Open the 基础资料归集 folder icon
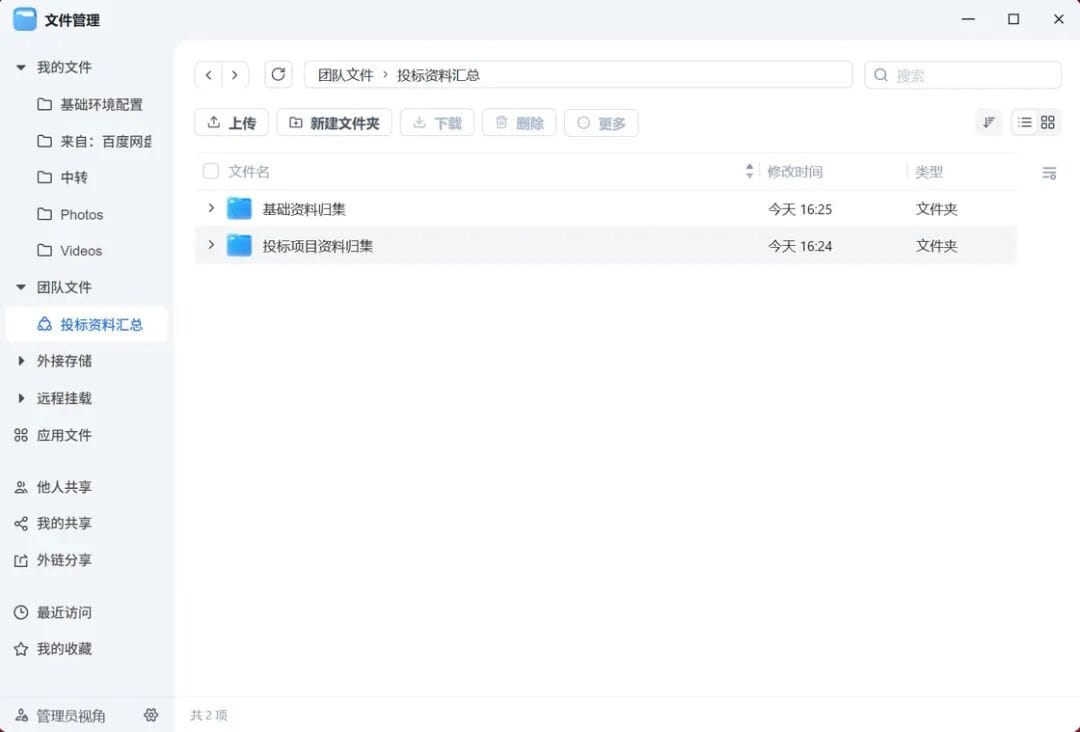Viewport: 1080px width, 732px height. coord(239,209)
